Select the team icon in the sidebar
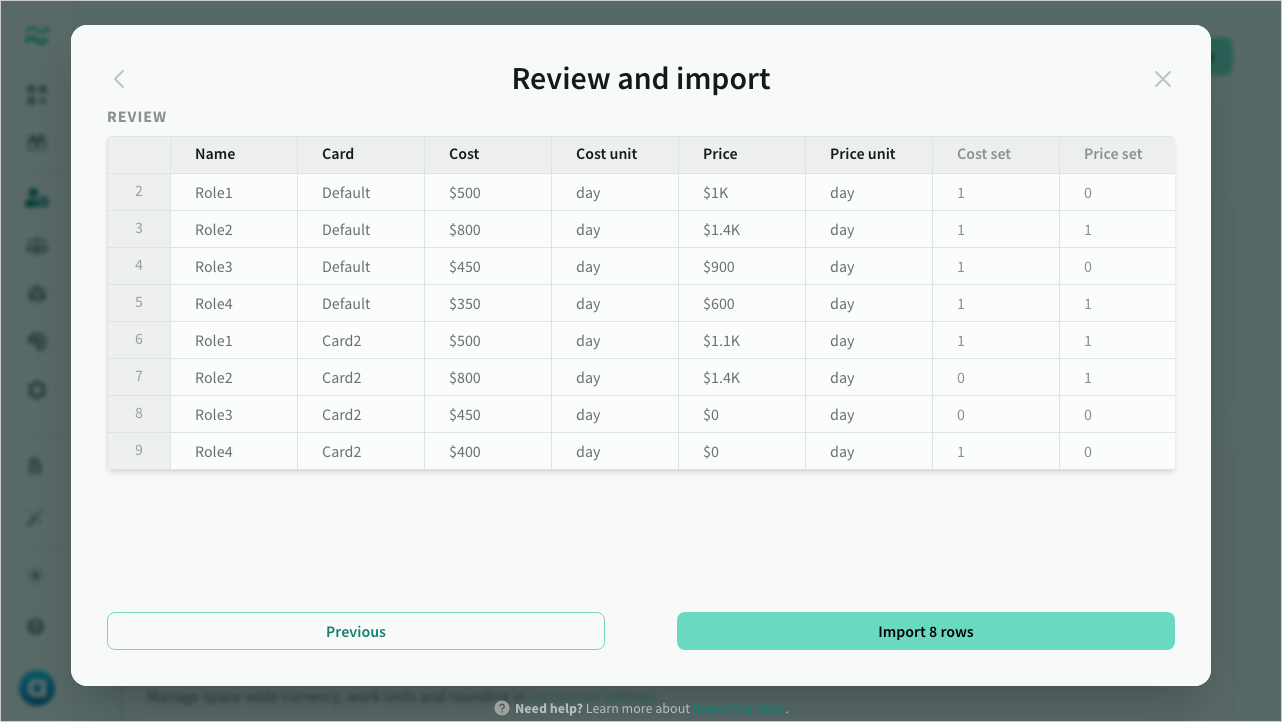Viewport: 1282px width, 722px height. (36, 141)
